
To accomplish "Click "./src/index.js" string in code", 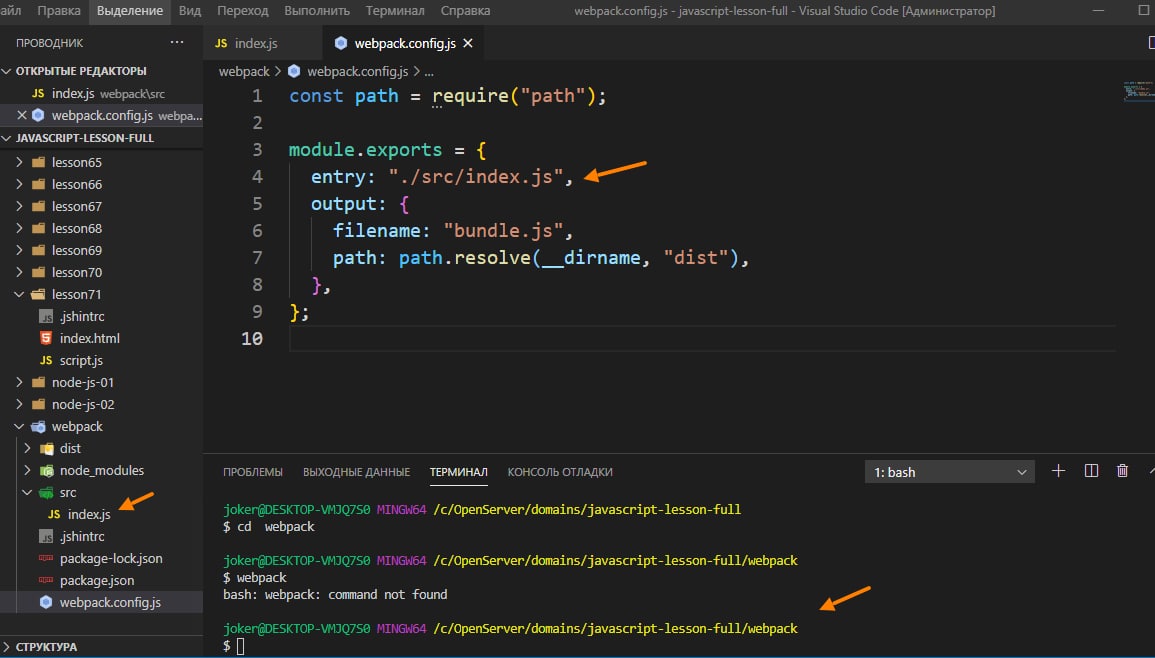I will pos(476,177).
